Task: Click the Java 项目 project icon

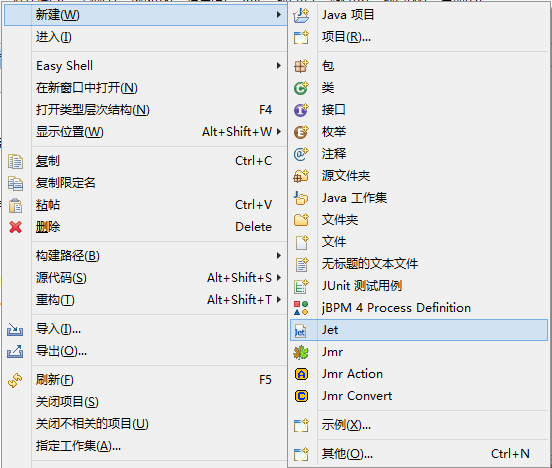Action: [x=301, y=15]
